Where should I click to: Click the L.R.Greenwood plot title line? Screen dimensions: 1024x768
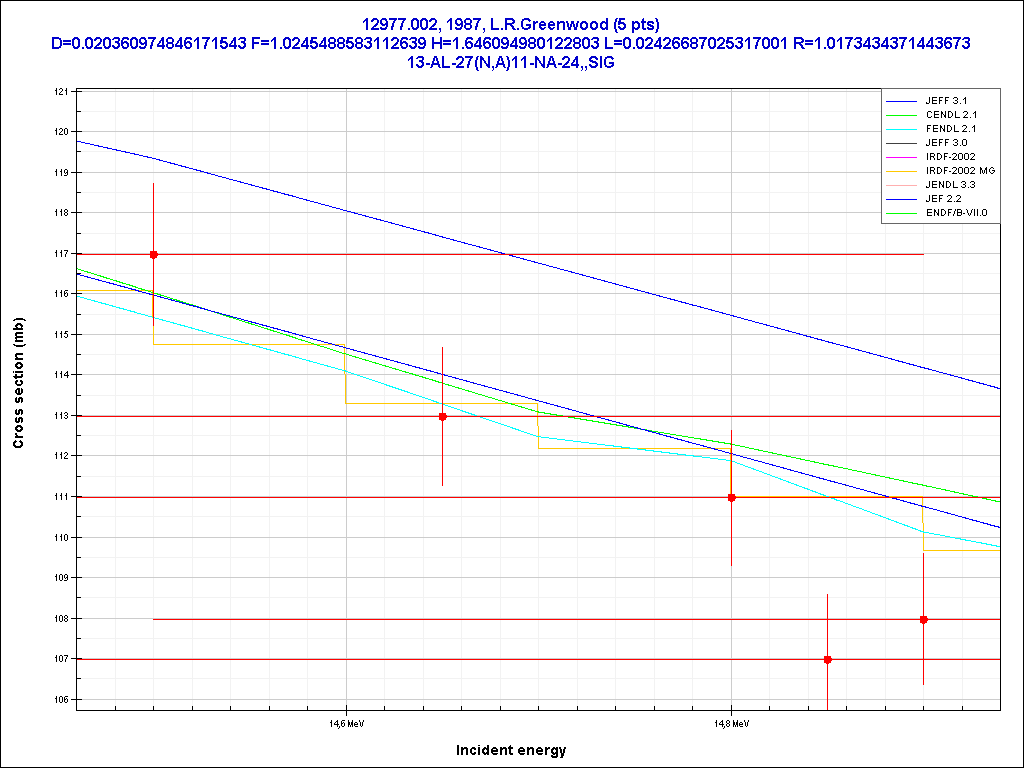pos(511,24)
